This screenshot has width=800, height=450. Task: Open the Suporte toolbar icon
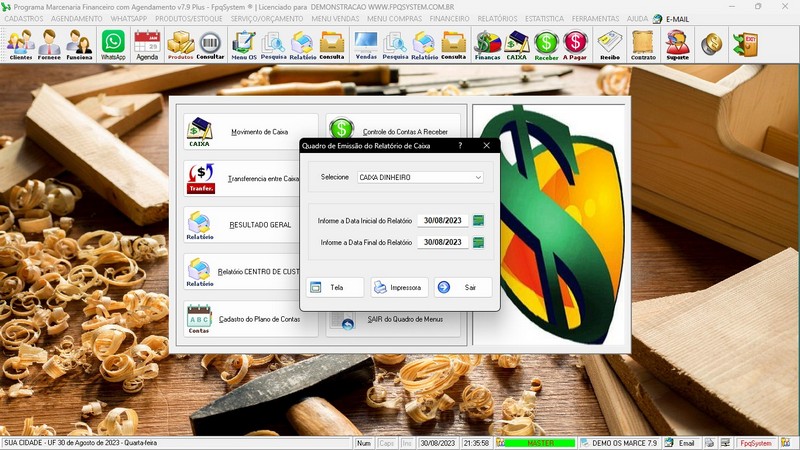pyautogui.click(x=678, y=44)
